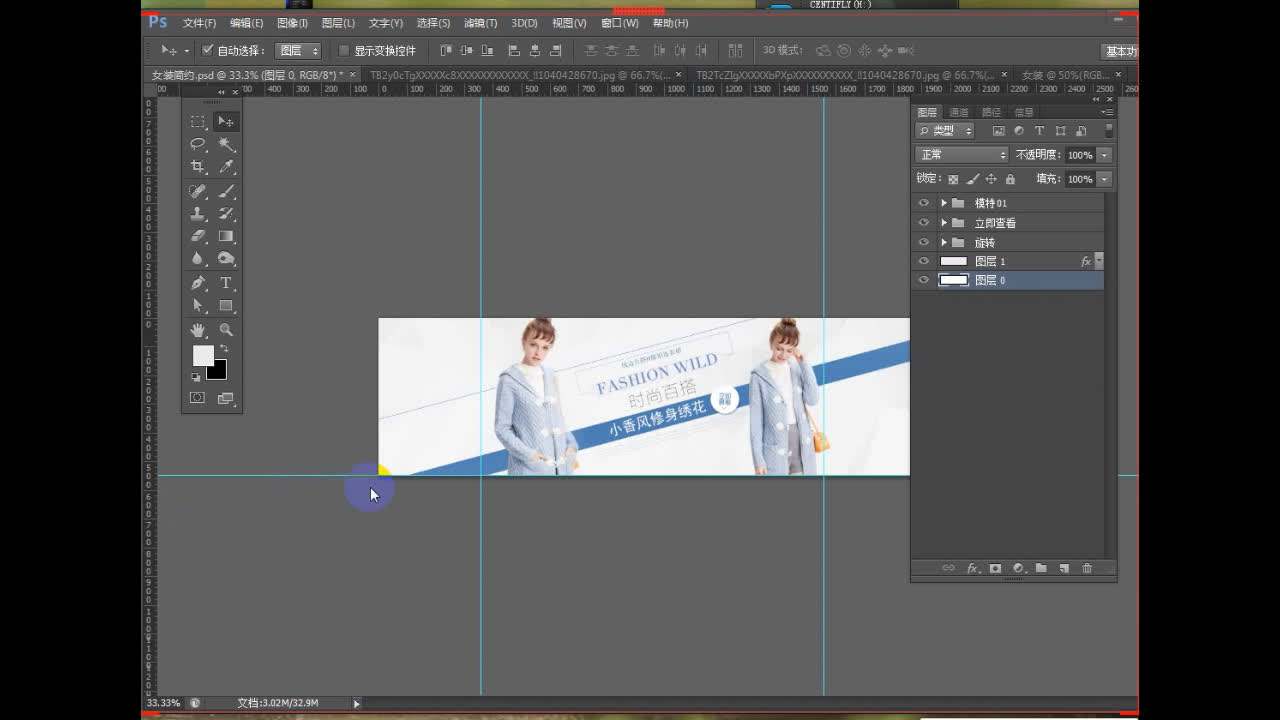
Task: Open the 正常 blend mode dropdown
Action: (962, 155)
